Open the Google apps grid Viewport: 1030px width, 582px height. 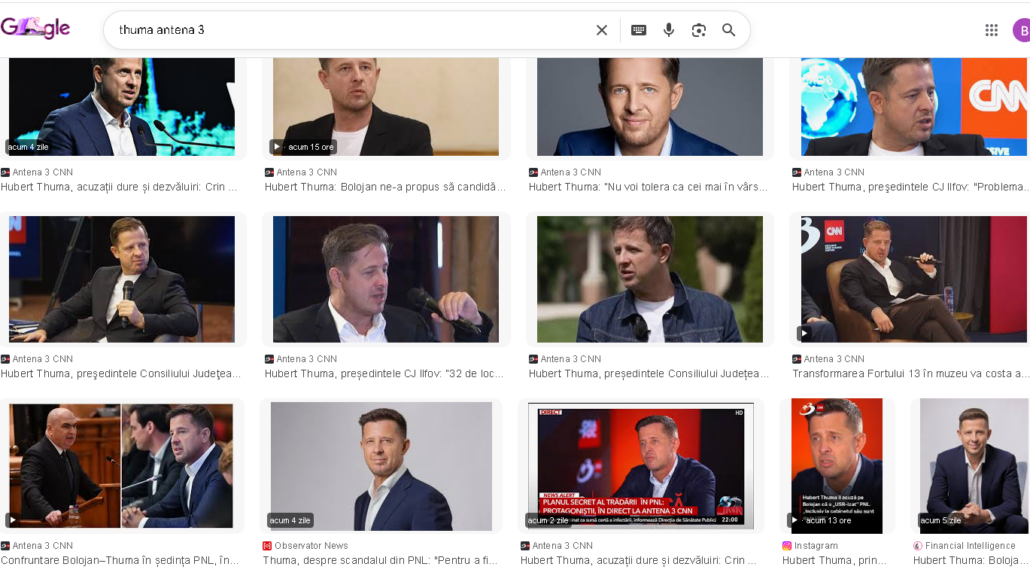(991, 30)
